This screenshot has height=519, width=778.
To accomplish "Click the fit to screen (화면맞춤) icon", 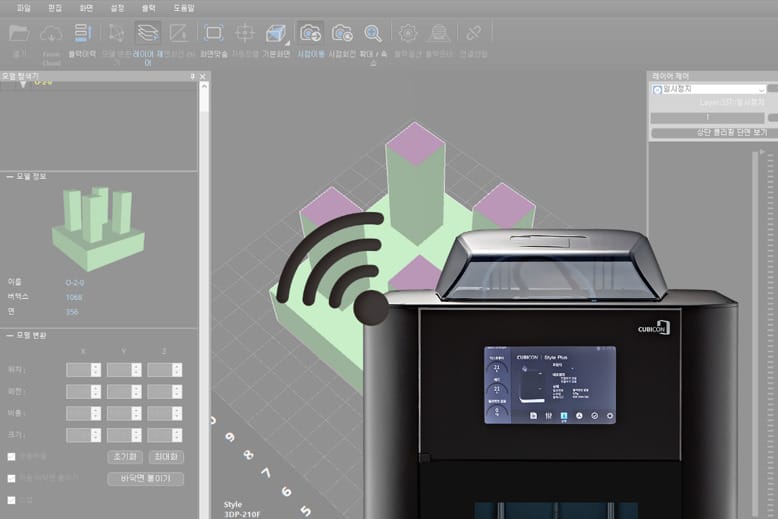I will click(x=213, y=33).
